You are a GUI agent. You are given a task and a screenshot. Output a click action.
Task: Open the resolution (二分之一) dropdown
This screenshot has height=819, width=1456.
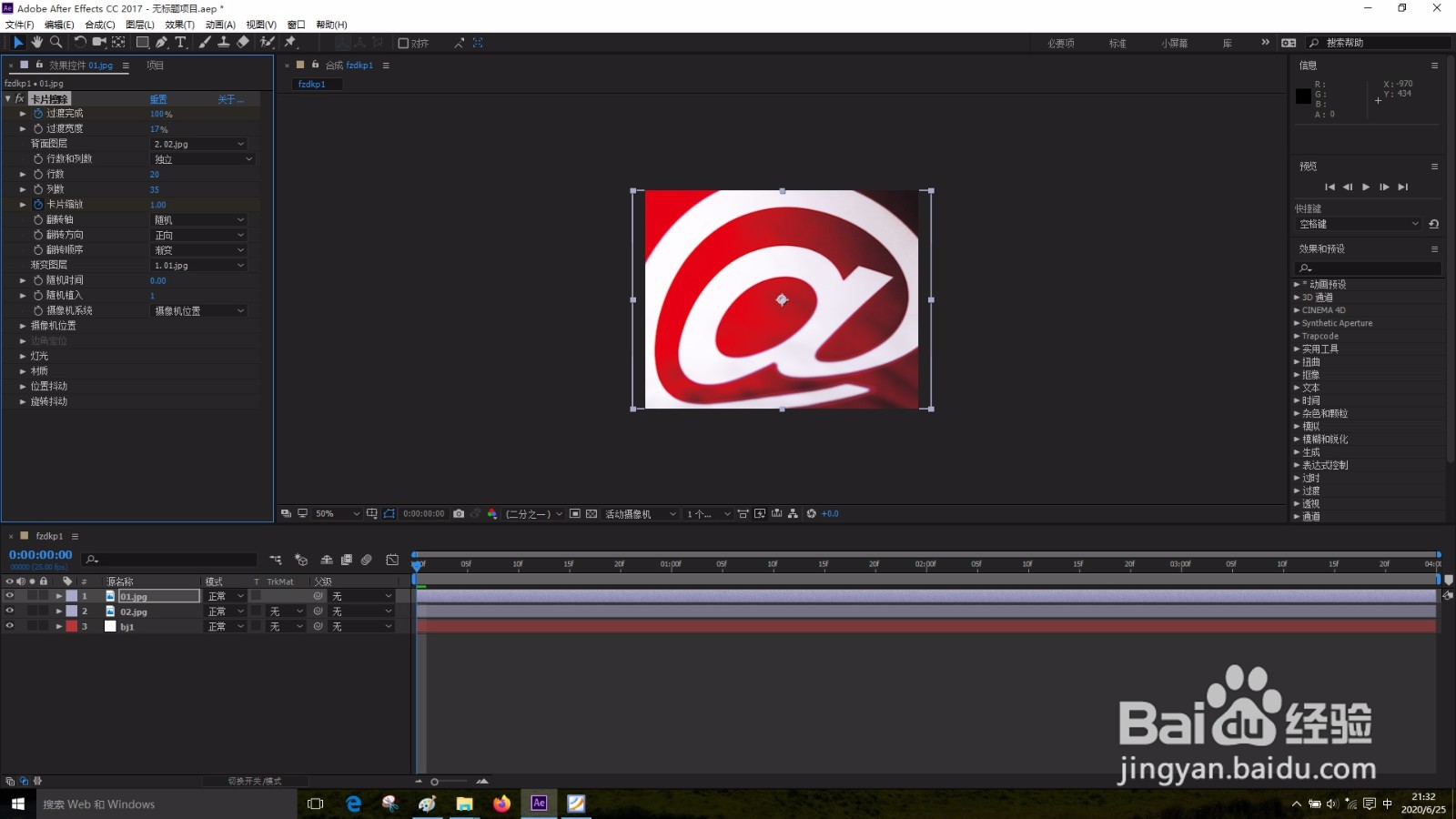(534, 514)
